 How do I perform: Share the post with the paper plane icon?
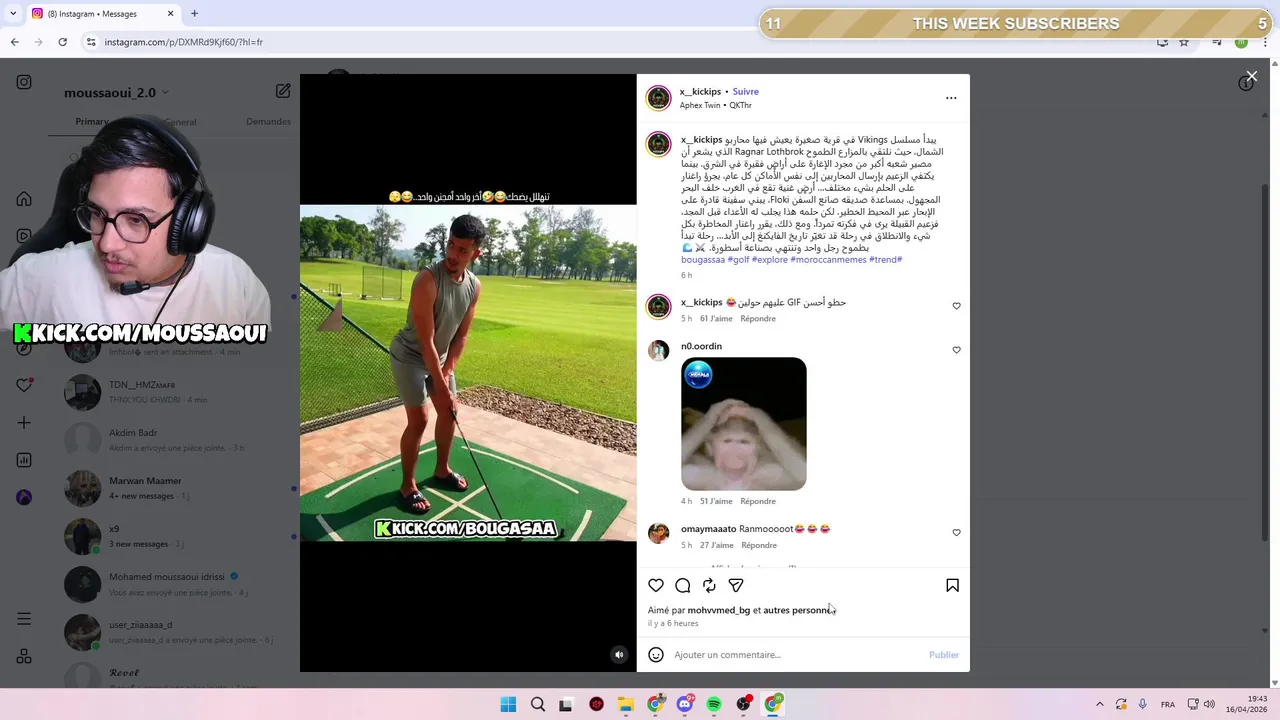(736, 585)
